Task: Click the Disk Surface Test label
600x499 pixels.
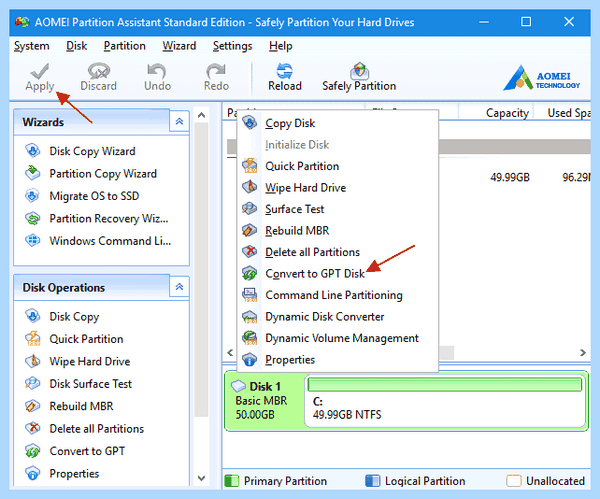Action: (90, 383)
